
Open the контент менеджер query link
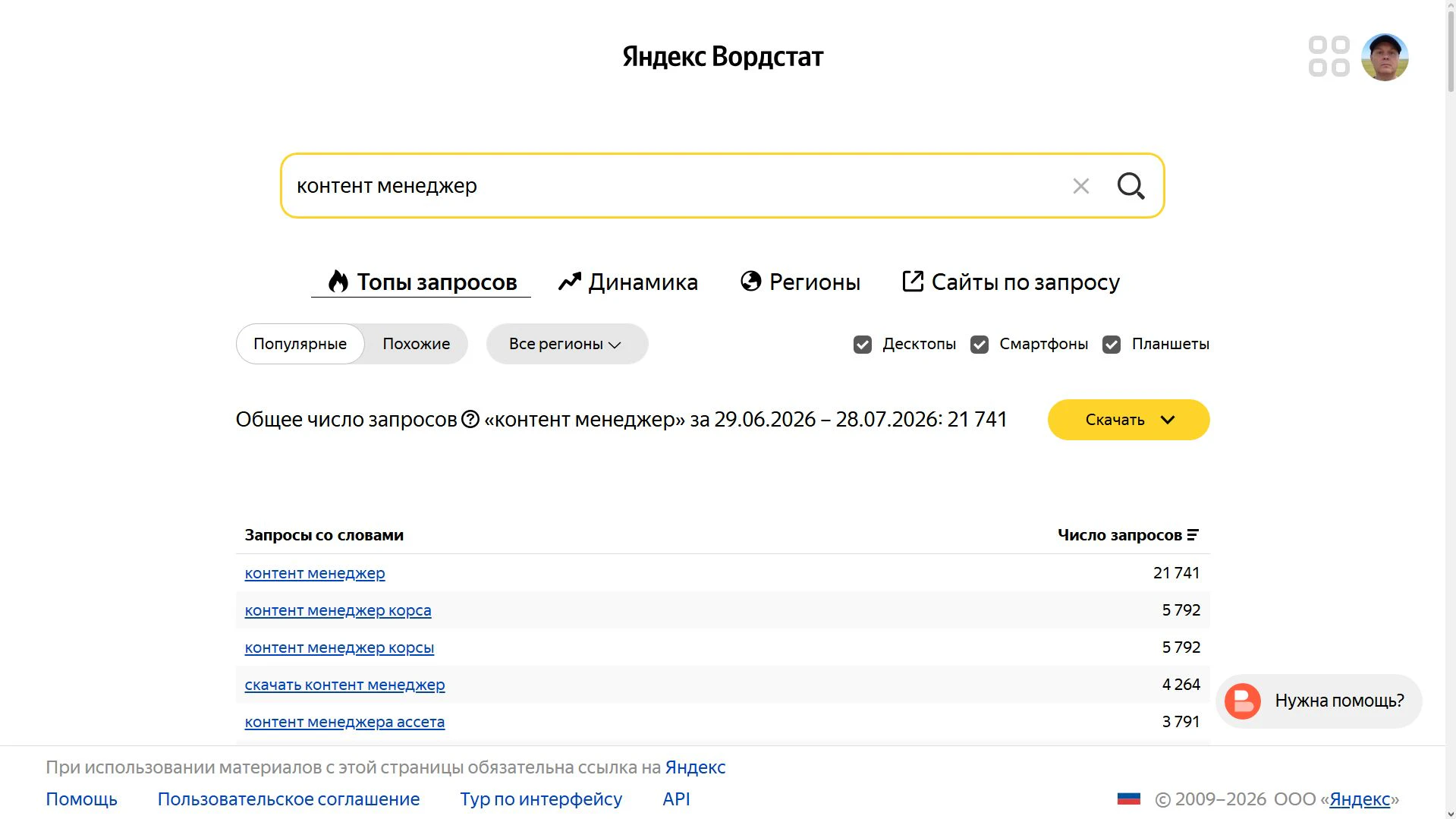pyautogui.click(x=315, y=573)
